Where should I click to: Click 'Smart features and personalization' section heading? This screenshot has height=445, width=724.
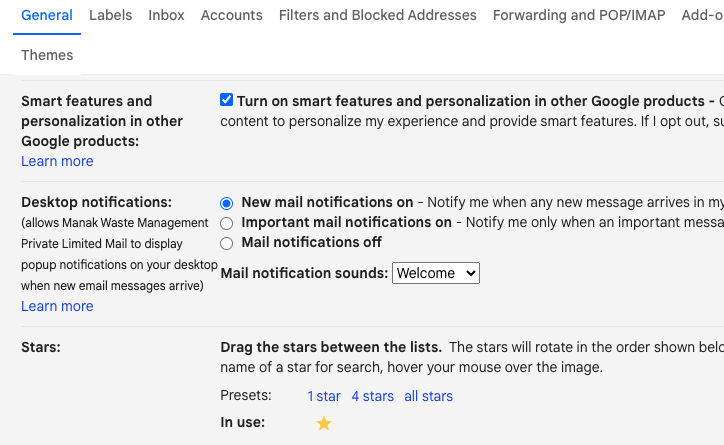coord(102,121)
